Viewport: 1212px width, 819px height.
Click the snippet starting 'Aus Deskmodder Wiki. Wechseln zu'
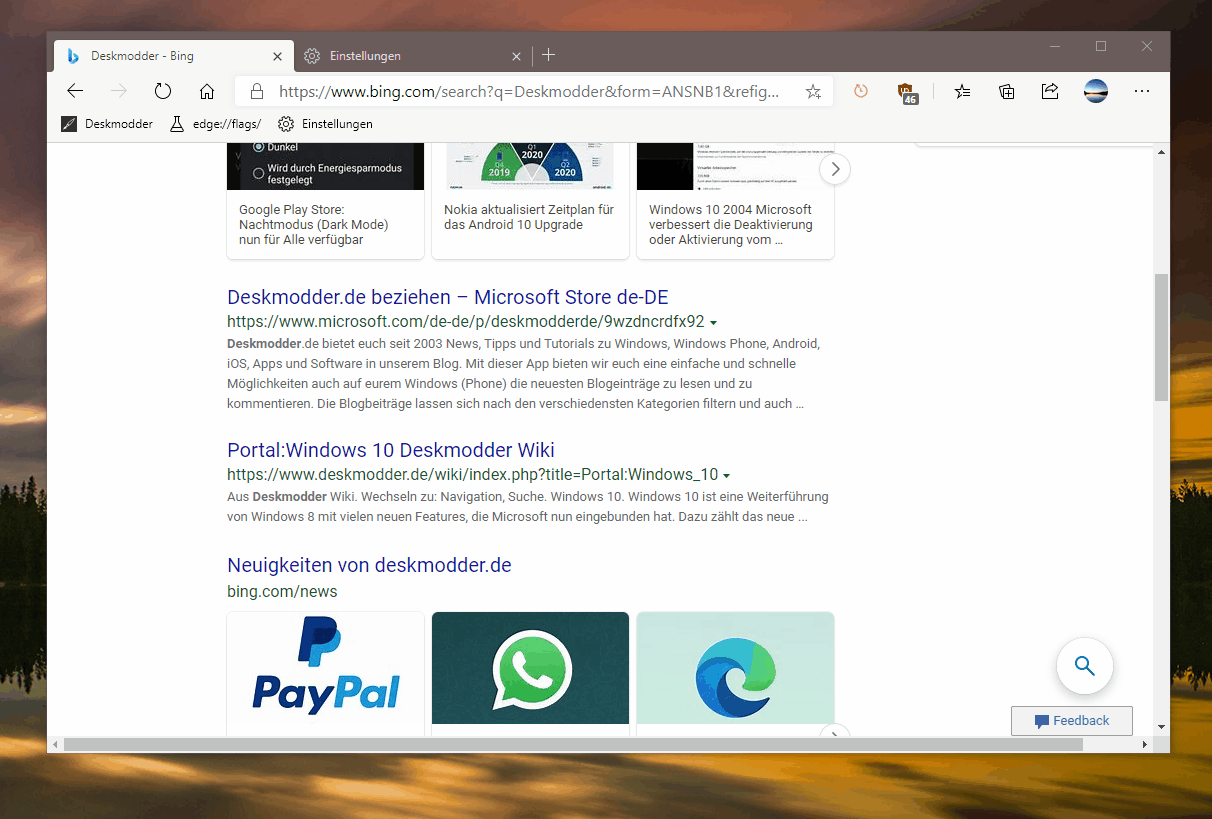(x=528, y=507)
